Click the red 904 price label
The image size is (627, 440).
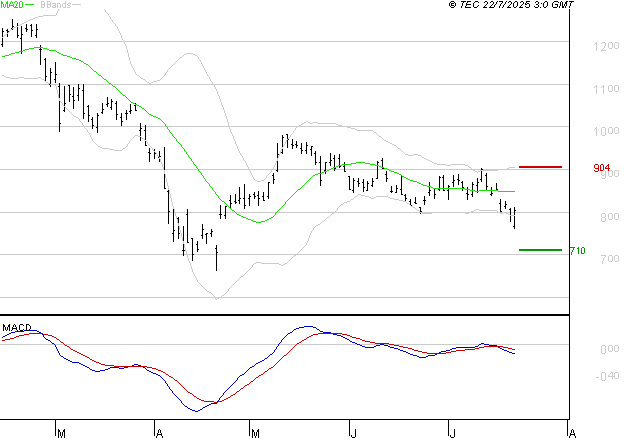click(x=602, y=168)
